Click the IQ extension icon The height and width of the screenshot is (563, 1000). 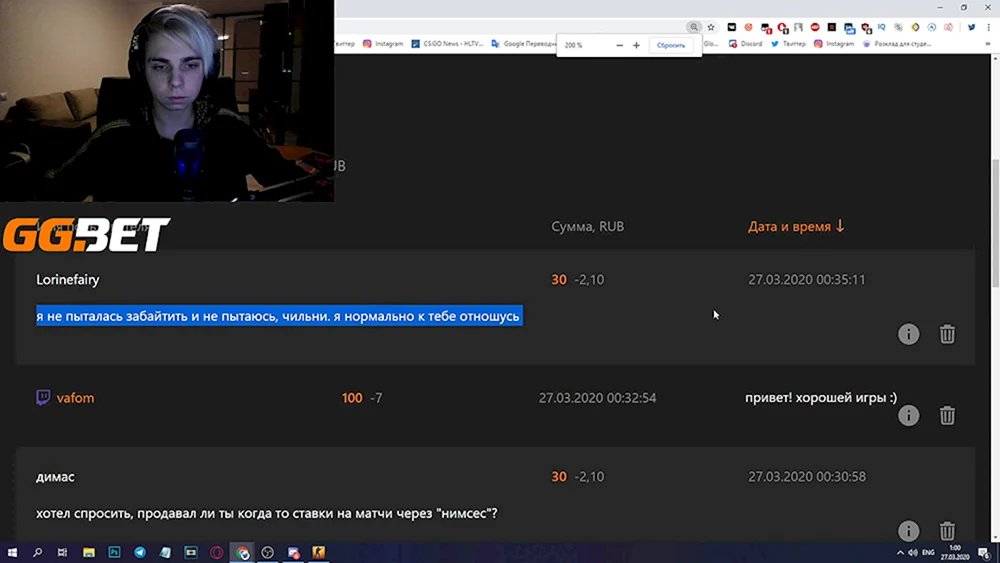881,27
